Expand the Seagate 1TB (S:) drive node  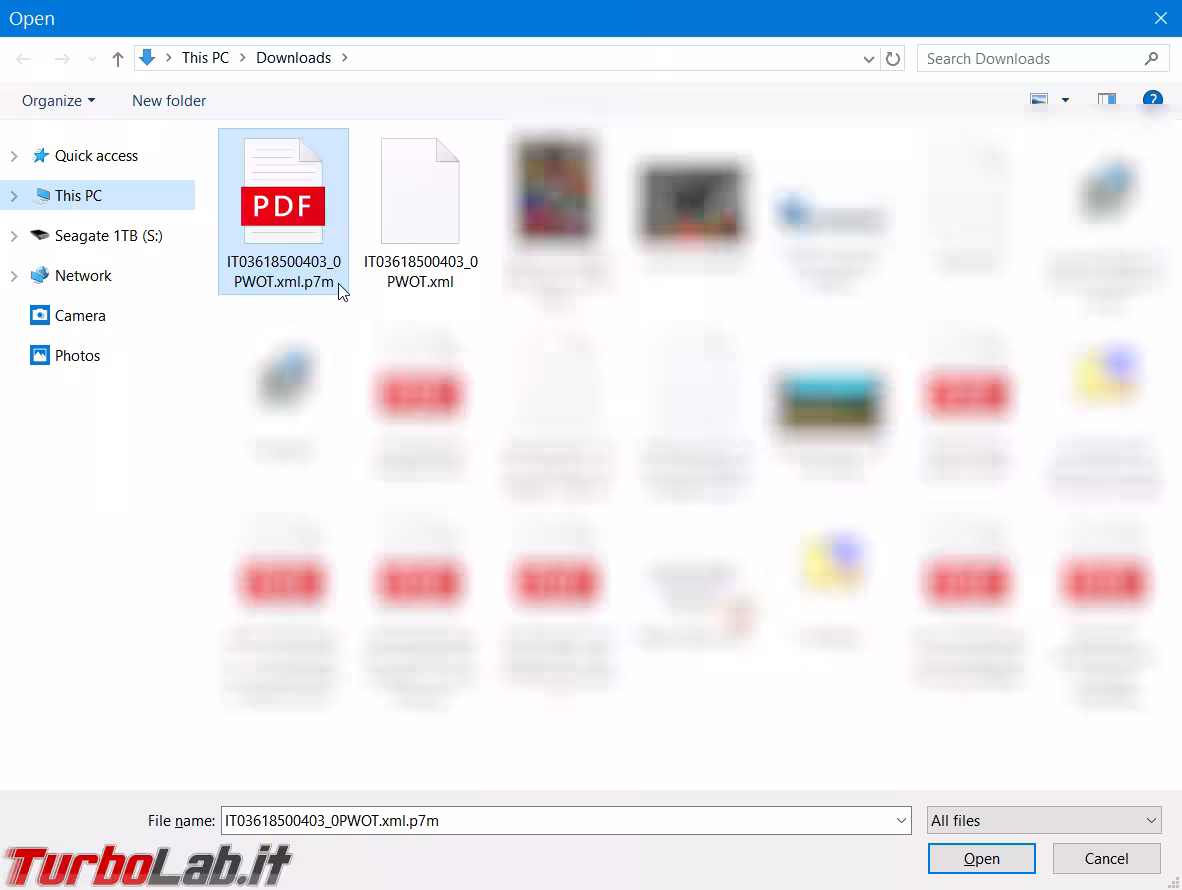(x=14, y=236)
